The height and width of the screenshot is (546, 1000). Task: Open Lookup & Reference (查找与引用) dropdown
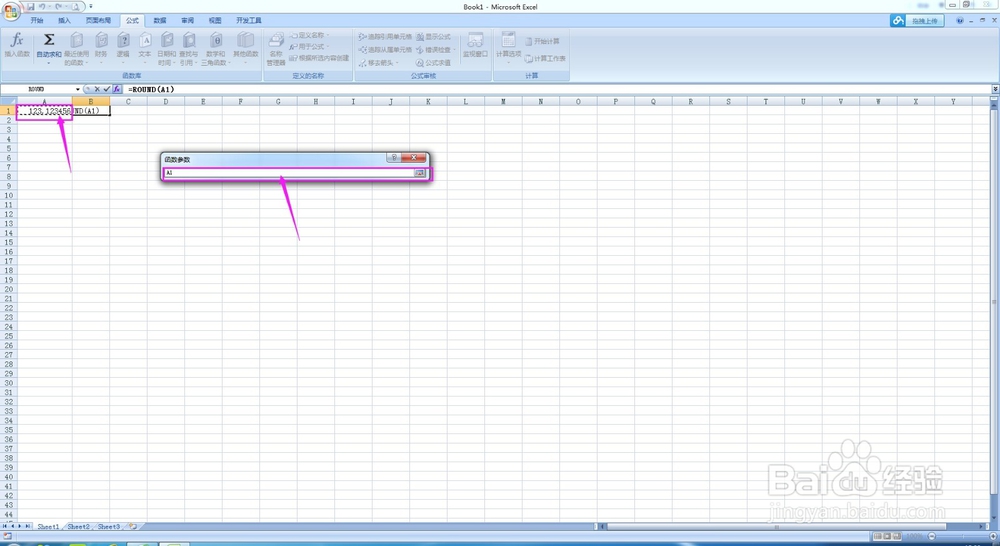[189, 49]
